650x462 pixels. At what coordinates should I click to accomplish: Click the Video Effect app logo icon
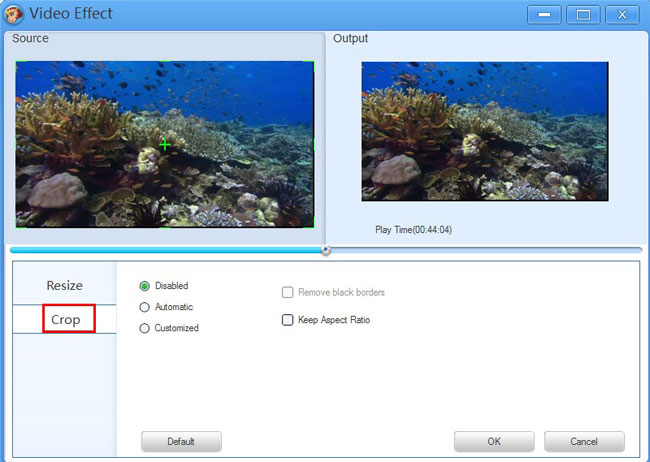point(13,14)
